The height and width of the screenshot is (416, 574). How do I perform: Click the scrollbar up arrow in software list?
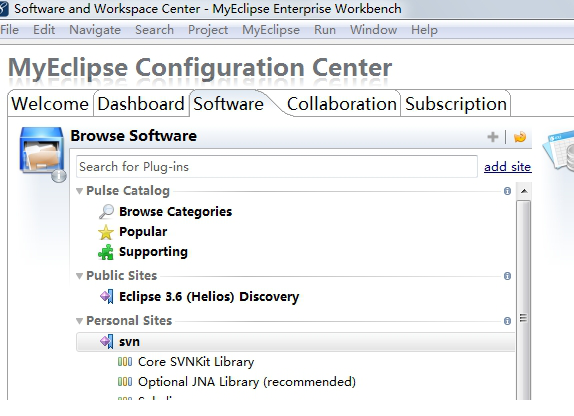pyautogui.click(x=524, y=191)
